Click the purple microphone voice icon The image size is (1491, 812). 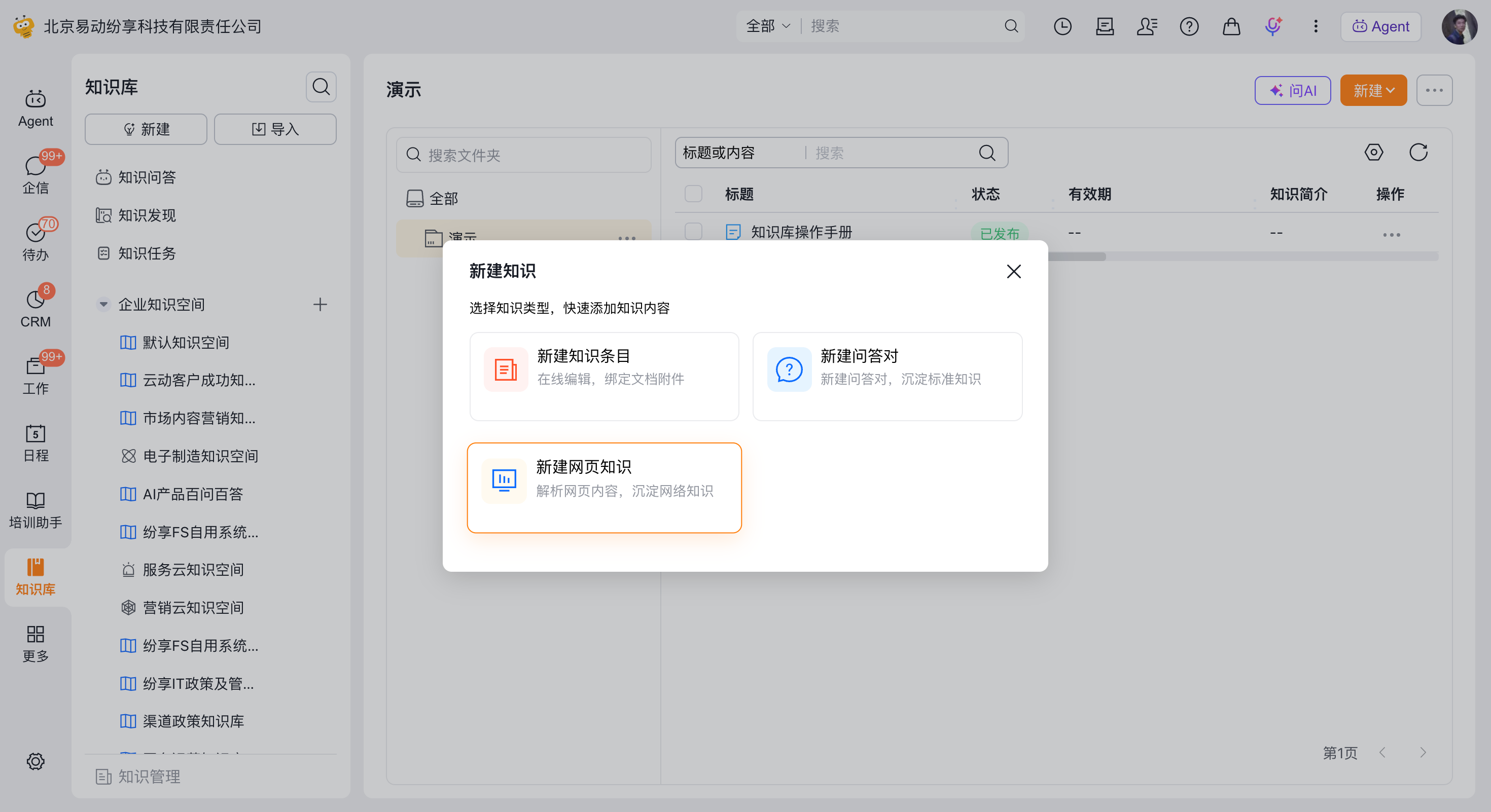(x=1273, y=26)
